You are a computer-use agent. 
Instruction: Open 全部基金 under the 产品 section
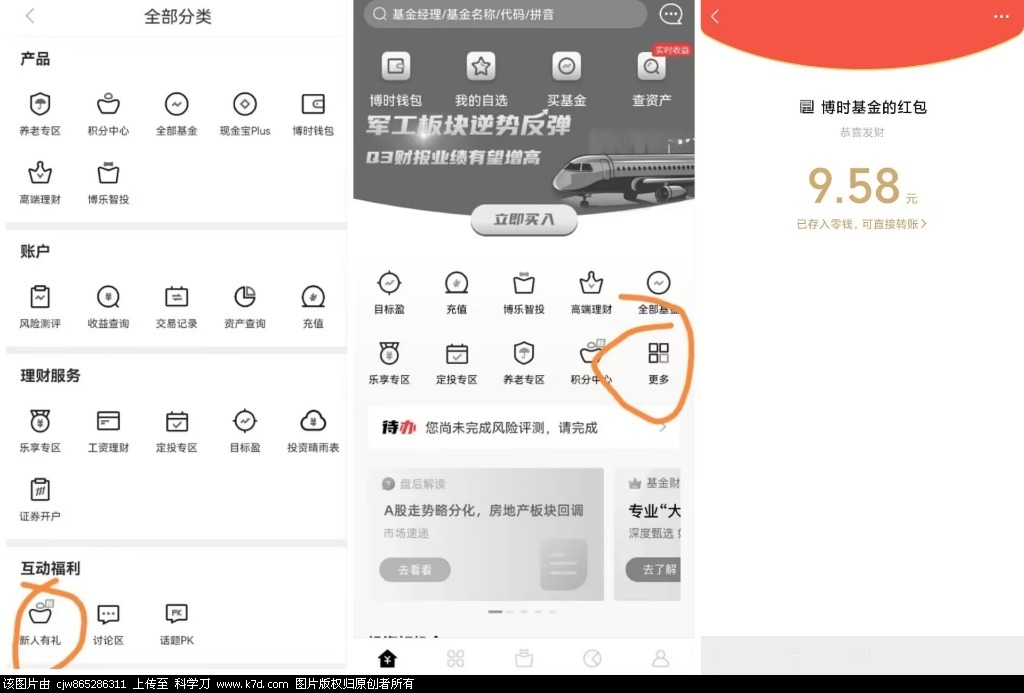(x=176, y=114)
